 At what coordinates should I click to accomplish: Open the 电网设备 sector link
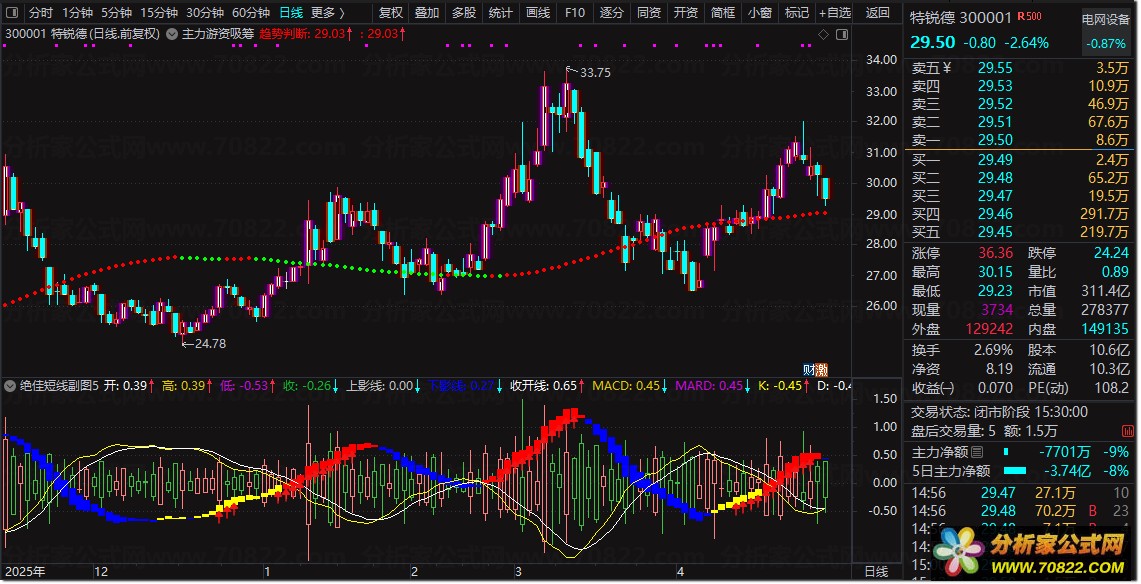pos(1105,20)
